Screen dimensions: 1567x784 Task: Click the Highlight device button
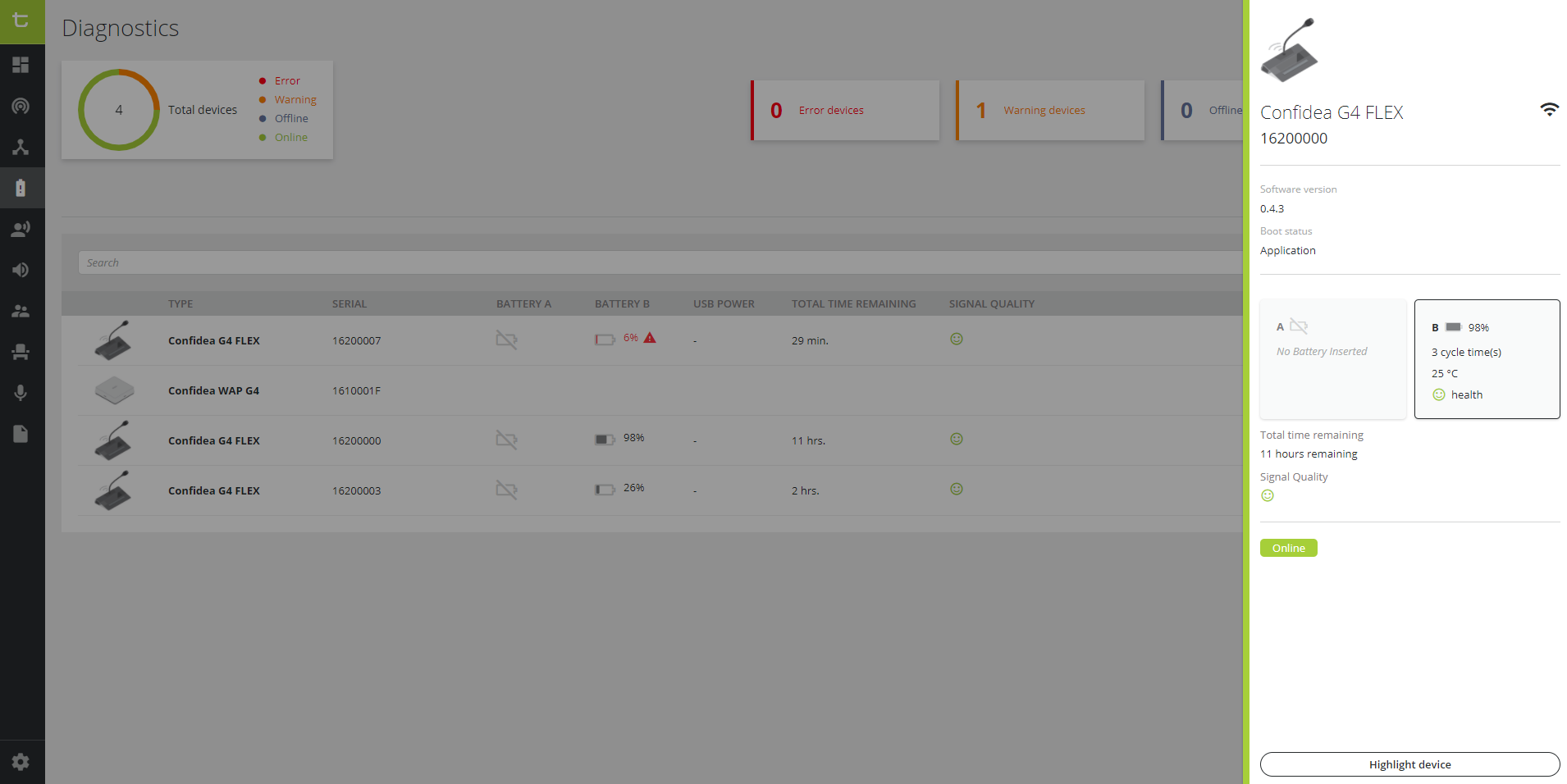point(1409,764)
